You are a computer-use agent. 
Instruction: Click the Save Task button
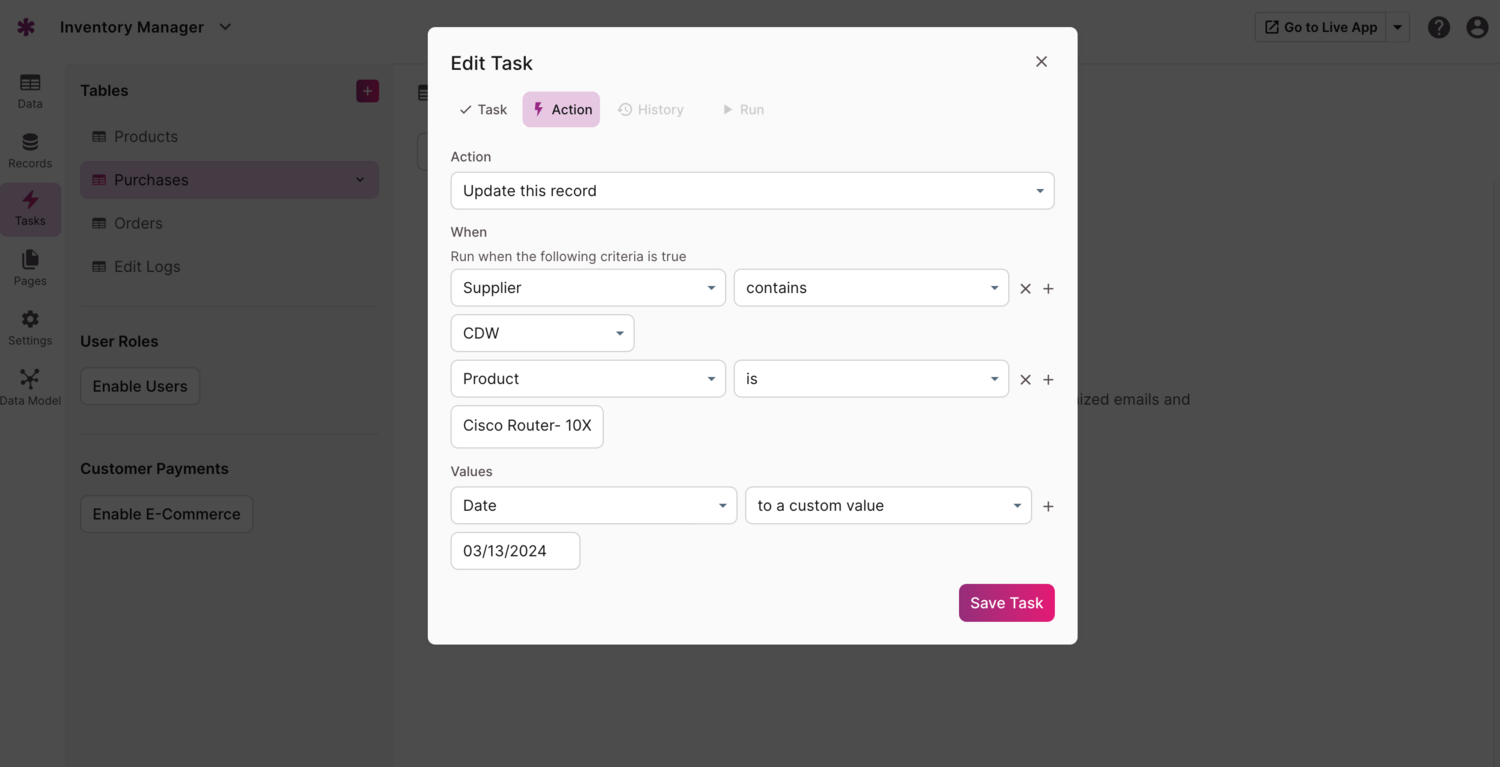click(1006, 602)
